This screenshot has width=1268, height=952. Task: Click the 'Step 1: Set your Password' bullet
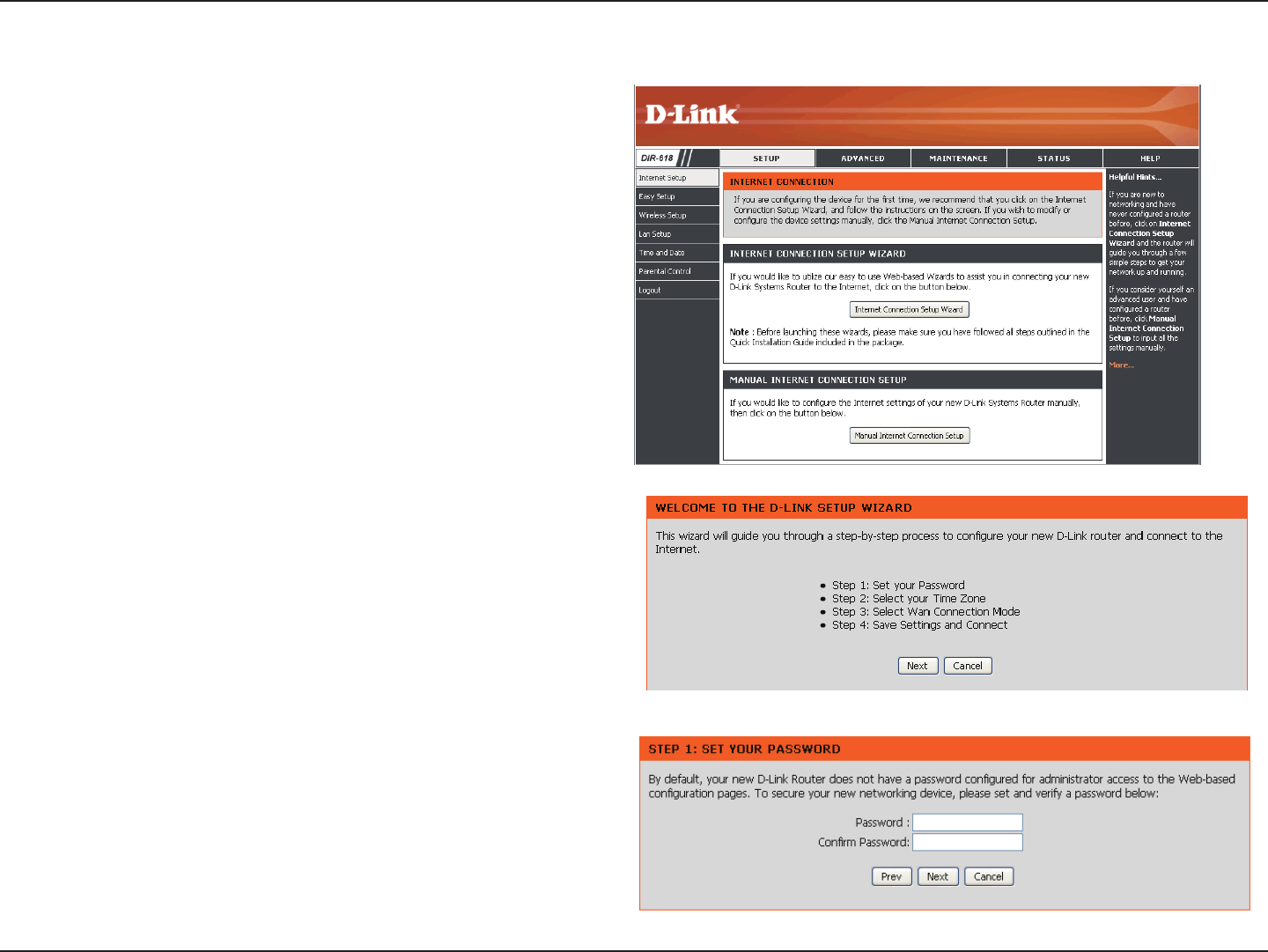898,586
